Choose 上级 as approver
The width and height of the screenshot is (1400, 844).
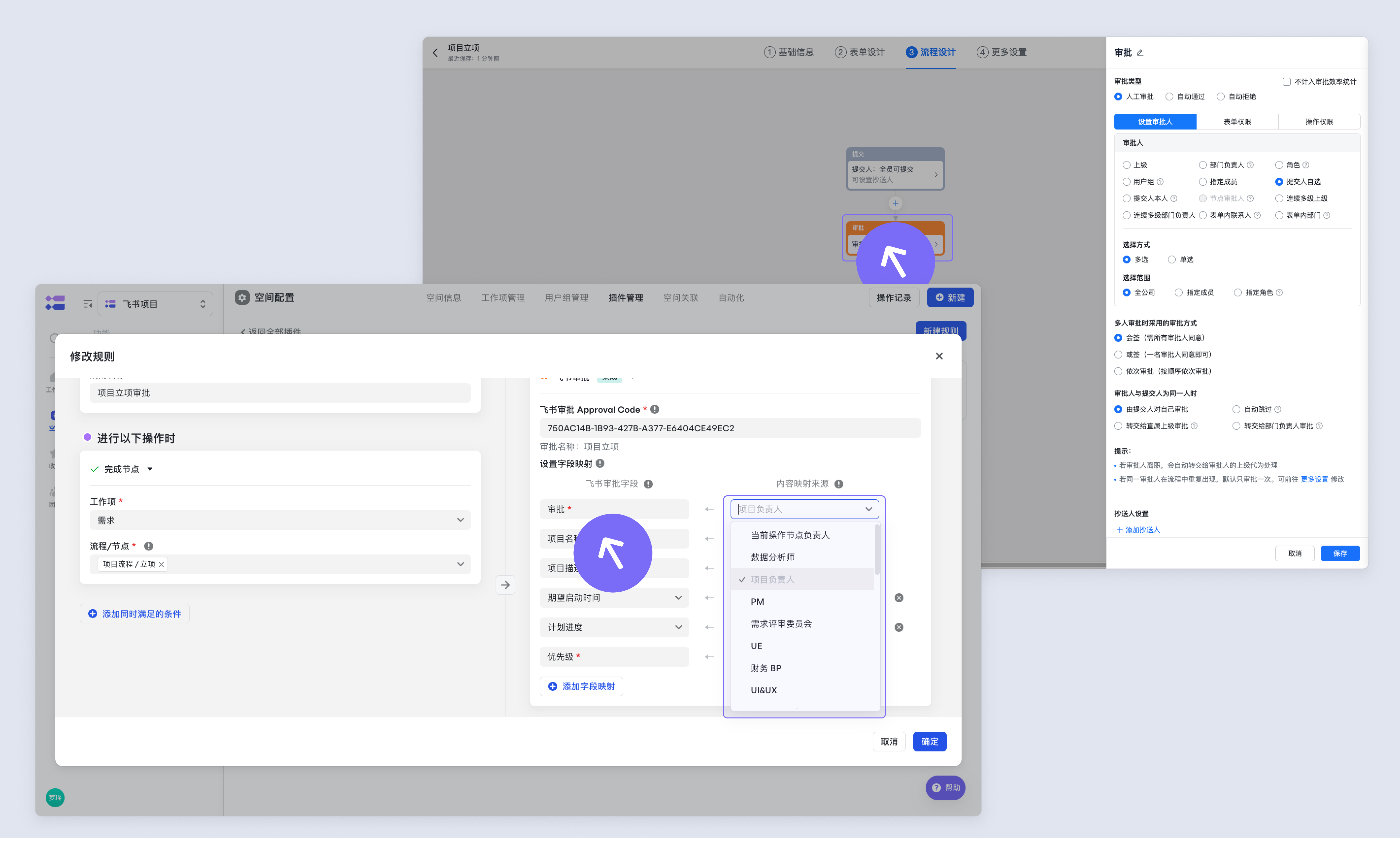click(x=1126, y=165)
